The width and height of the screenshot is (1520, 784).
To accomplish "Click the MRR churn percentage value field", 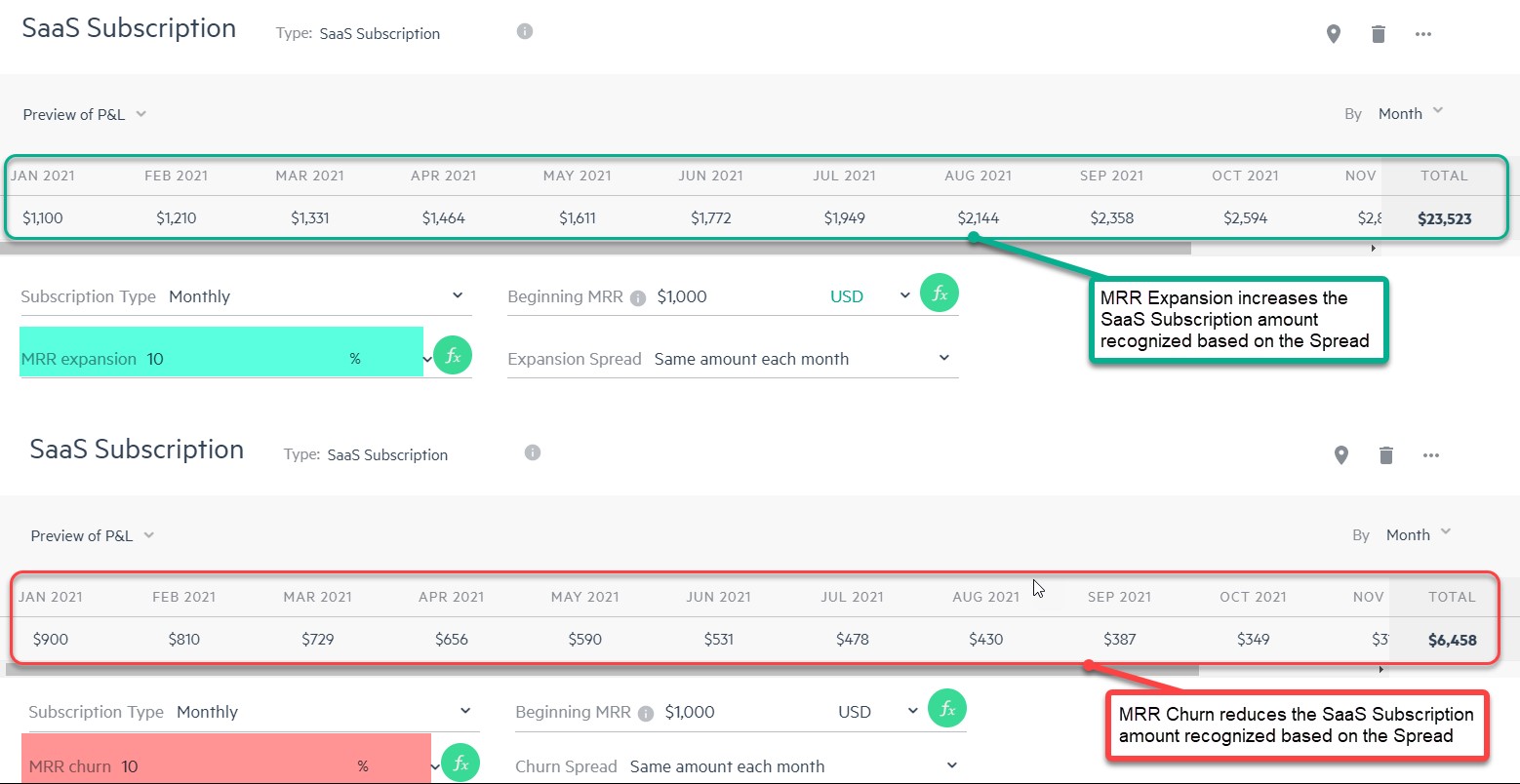I will coord(234,766).
